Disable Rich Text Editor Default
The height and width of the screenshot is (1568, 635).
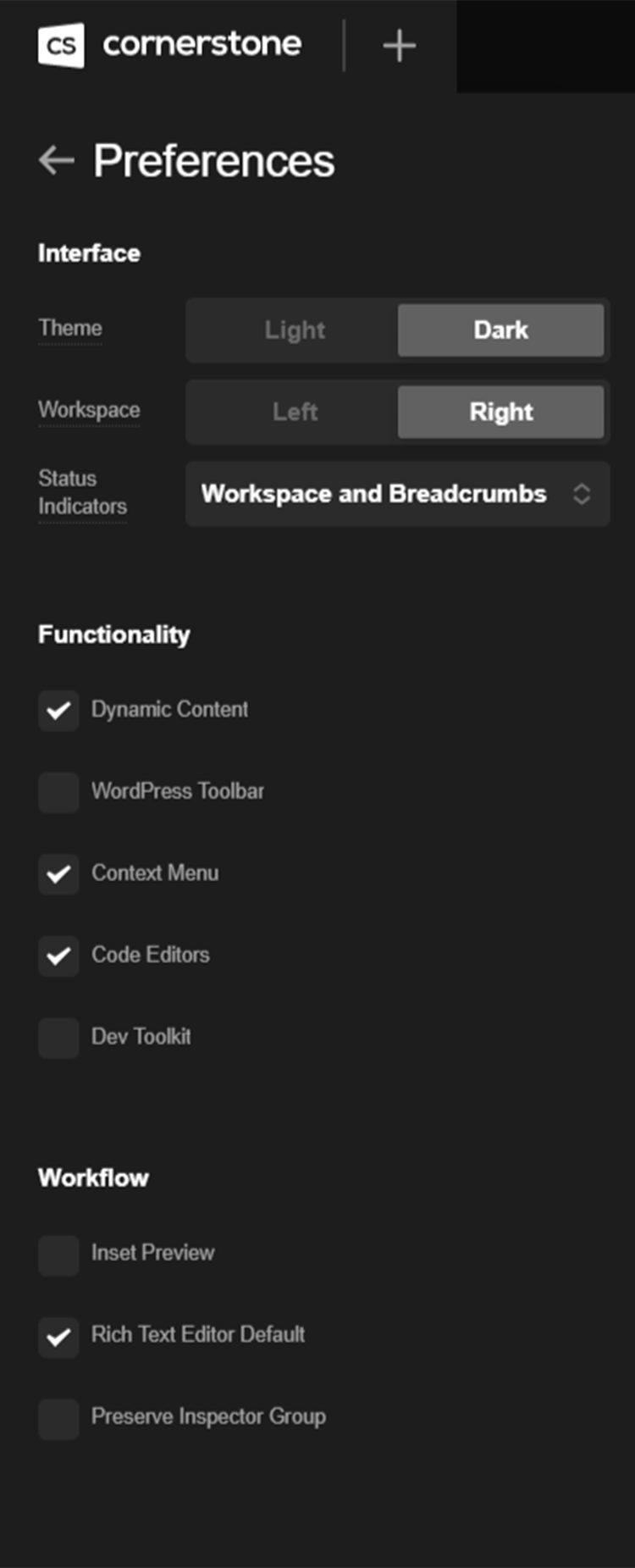58,1336
